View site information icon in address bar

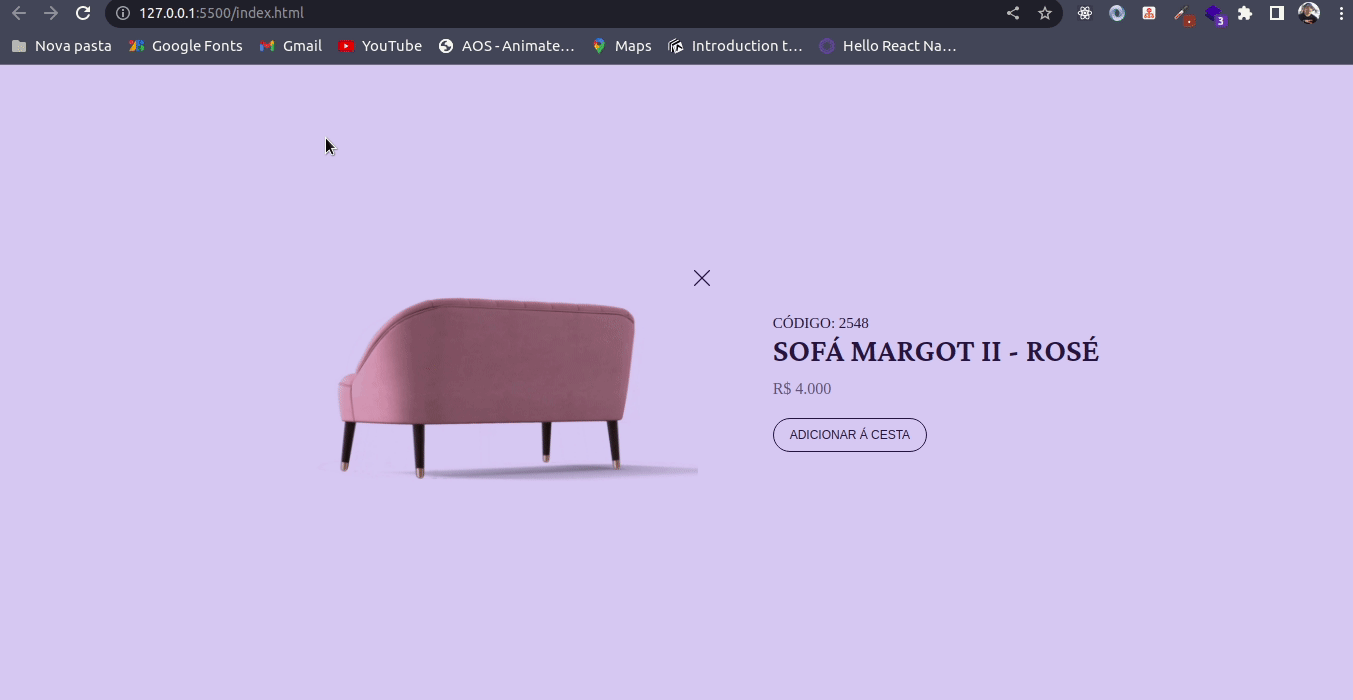pos(123,13)
